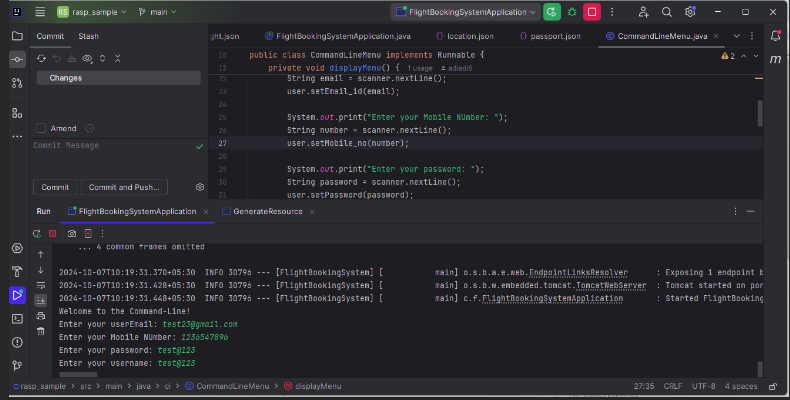Open line separator CRLF selector

tap(673, 386)
